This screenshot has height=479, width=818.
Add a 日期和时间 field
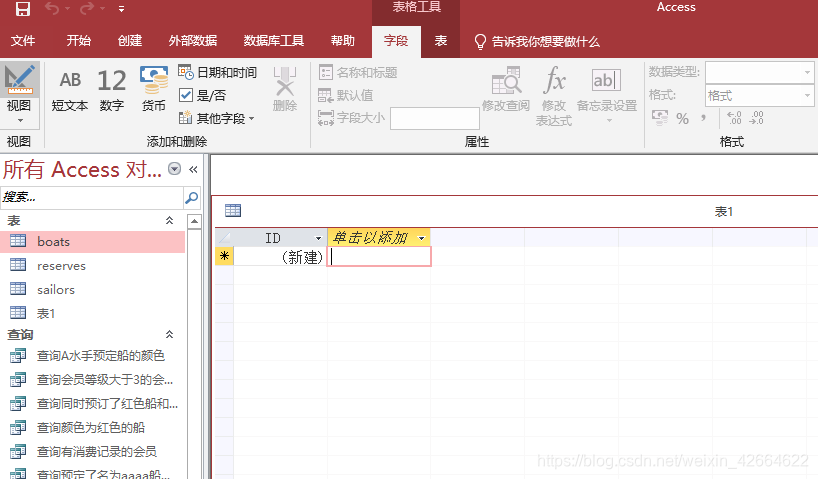click(x=218, y=73)
